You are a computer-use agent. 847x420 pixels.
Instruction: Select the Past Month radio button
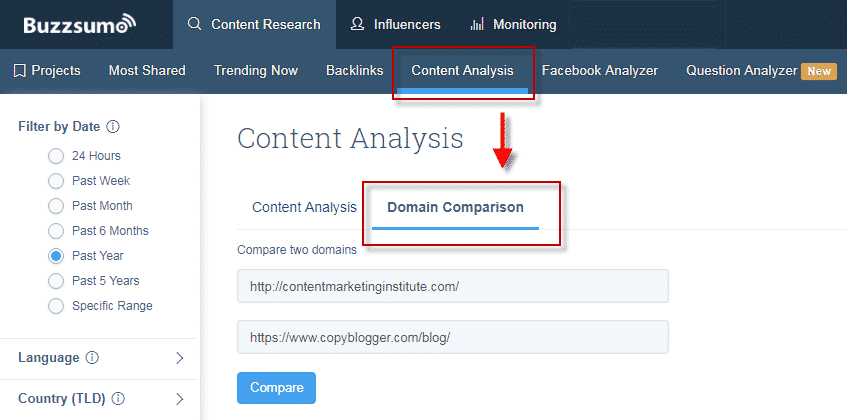(x=56, y=206)
